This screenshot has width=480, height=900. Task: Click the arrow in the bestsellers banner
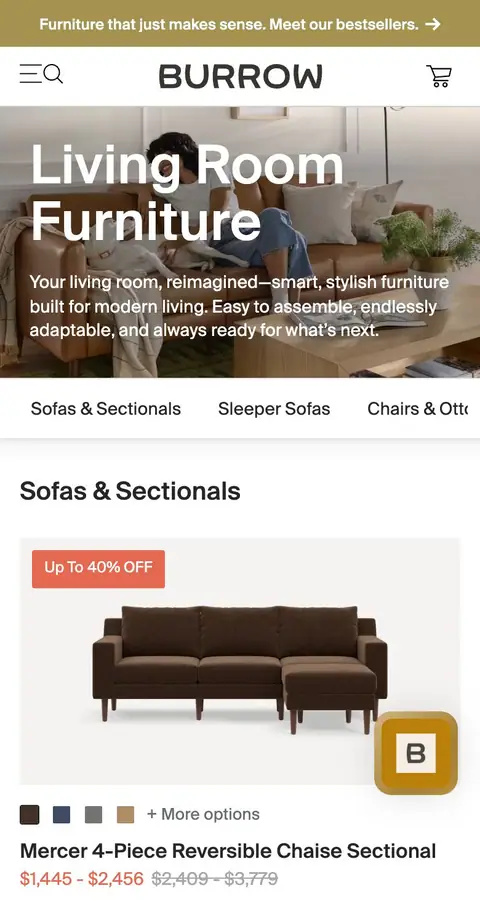click(433, 24)
